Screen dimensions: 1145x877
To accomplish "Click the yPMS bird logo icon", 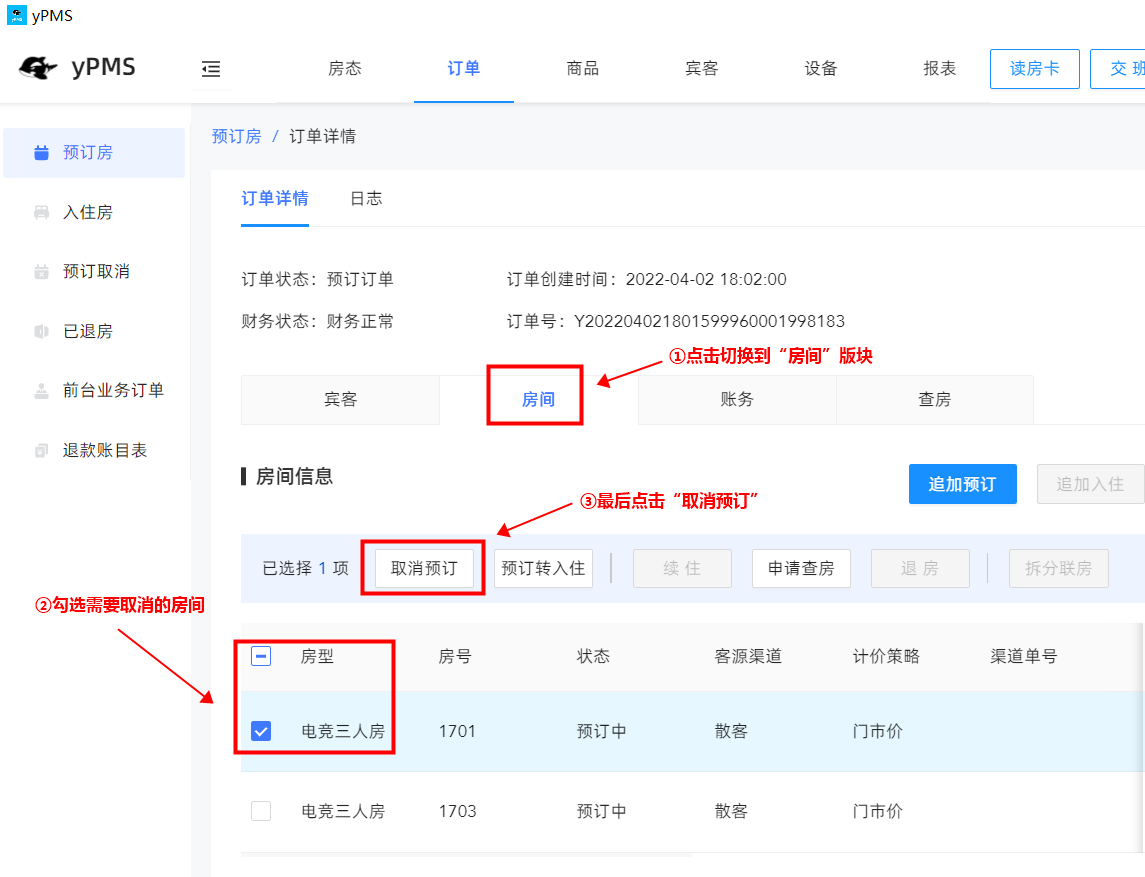I will (x=38, y=67).
